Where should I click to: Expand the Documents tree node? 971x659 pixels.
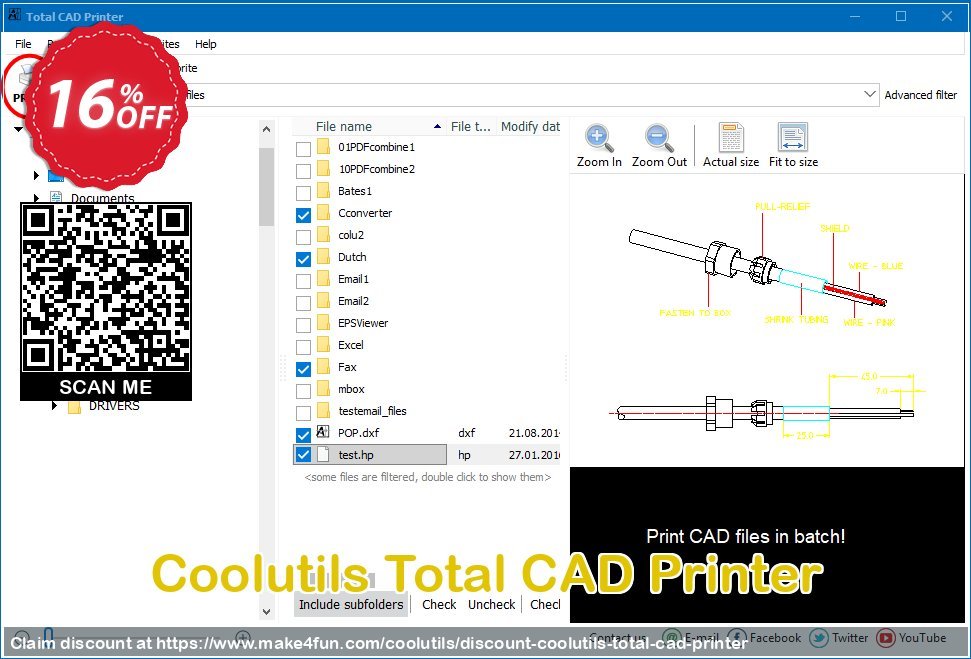pos(36,198)
